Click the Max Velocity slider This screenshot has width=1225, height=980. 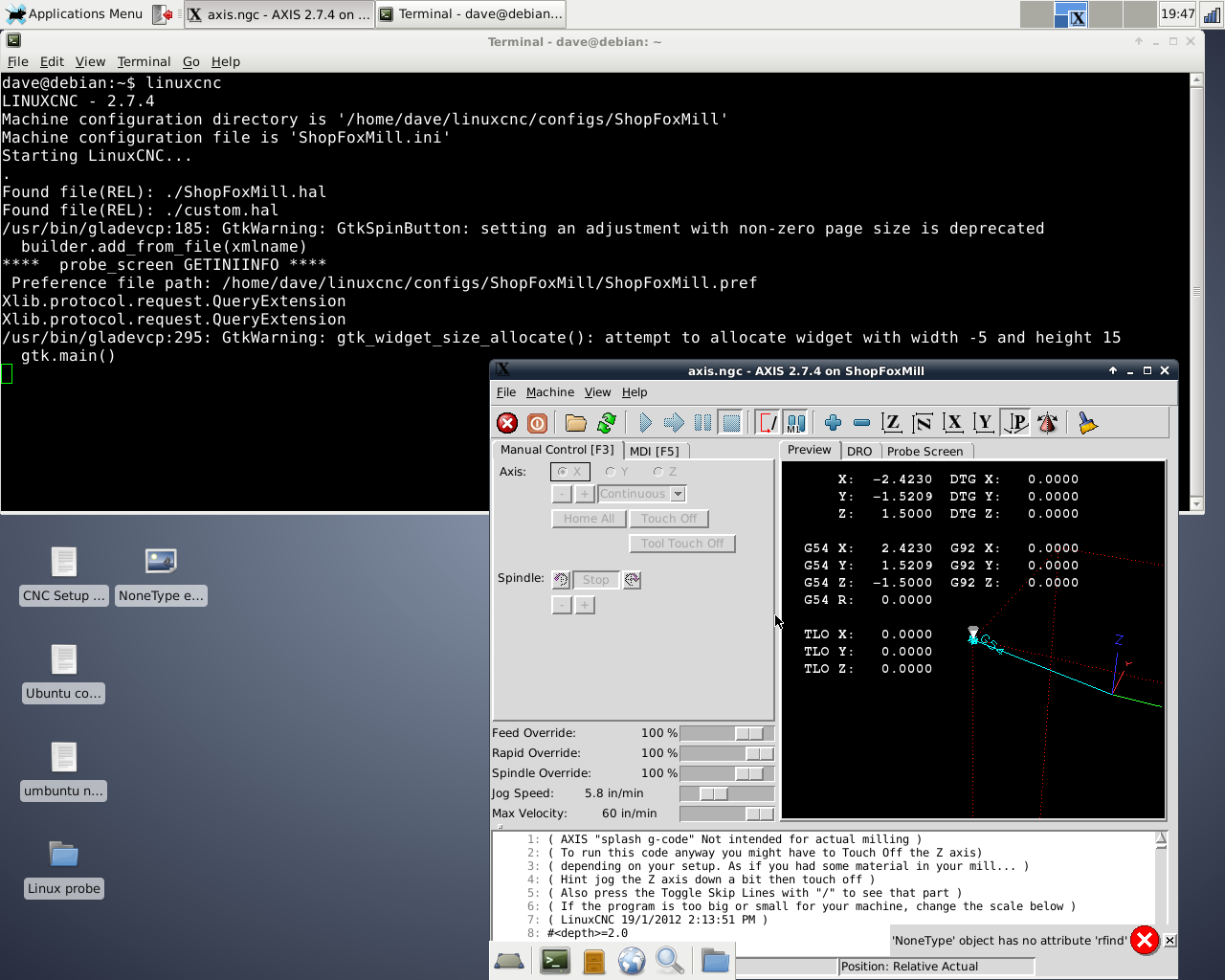[x=726, y=813]
